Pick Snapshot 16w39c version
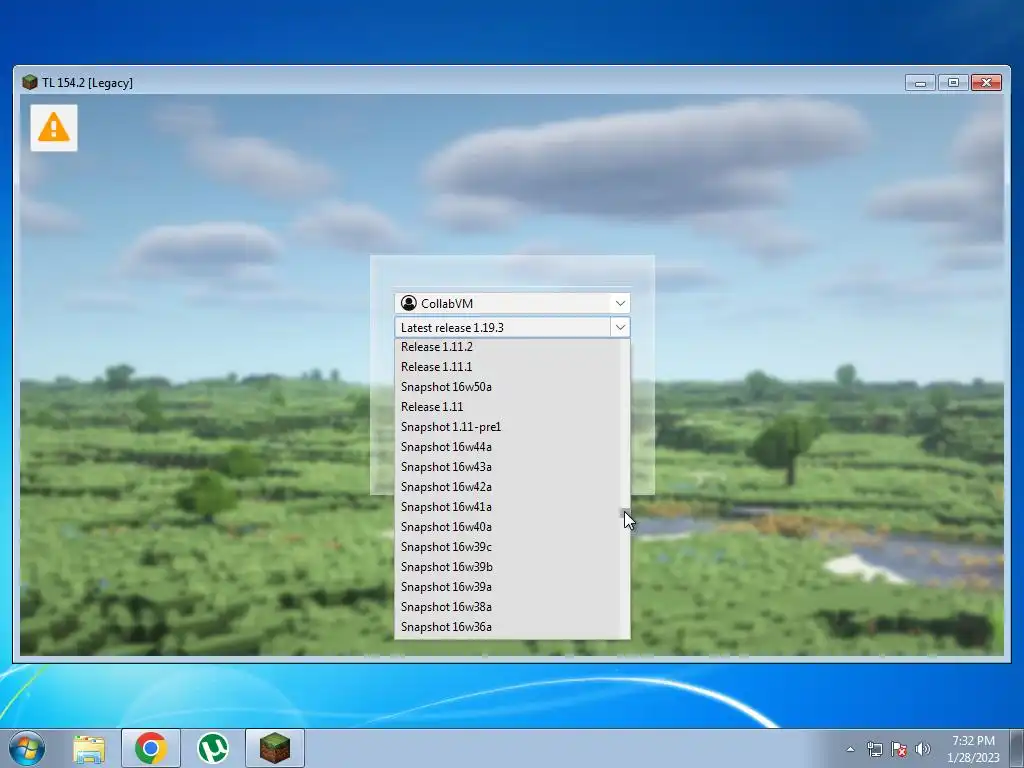The height and width of the screenshot is (768, 1024). pyautogui.click(x=507, y=547)
